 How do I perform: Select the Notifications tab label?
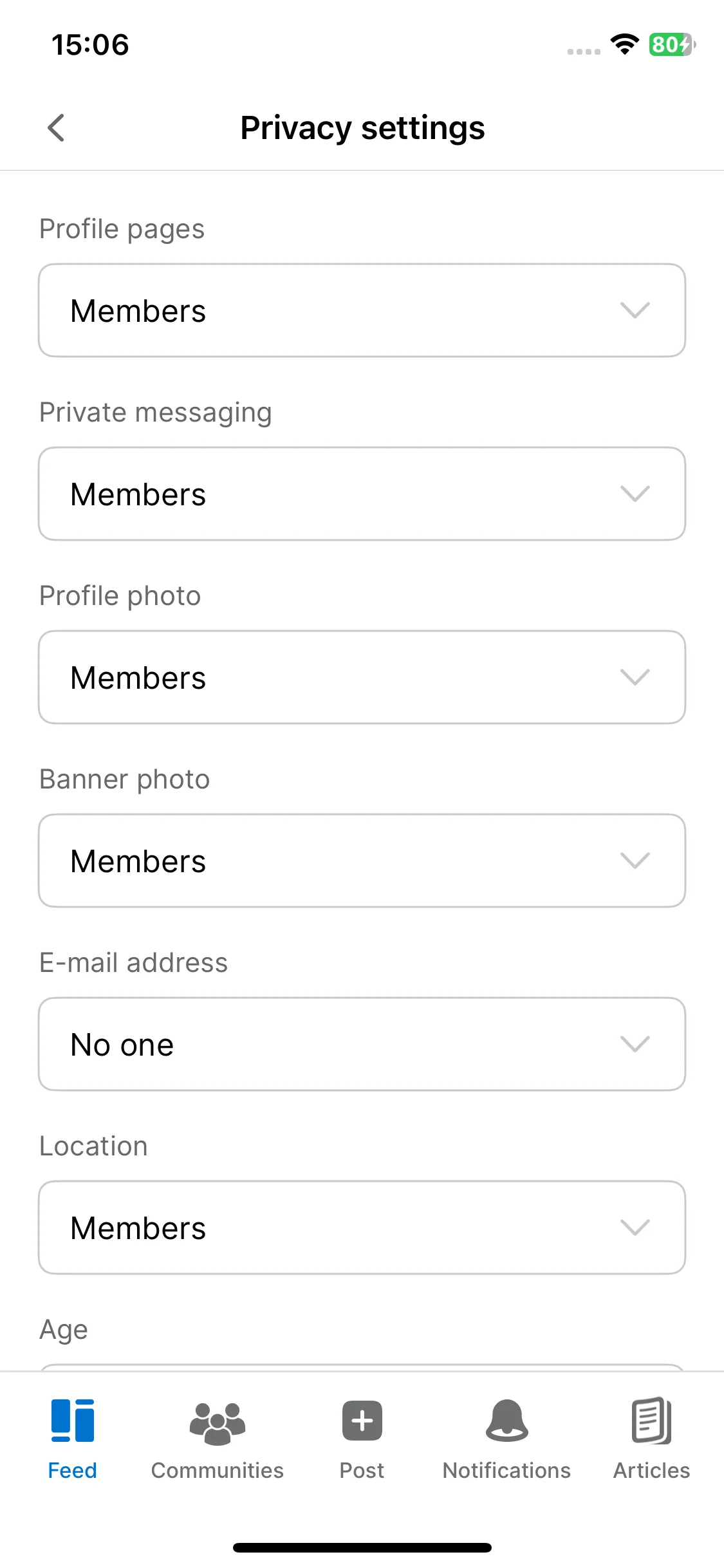click(507, 1471)
